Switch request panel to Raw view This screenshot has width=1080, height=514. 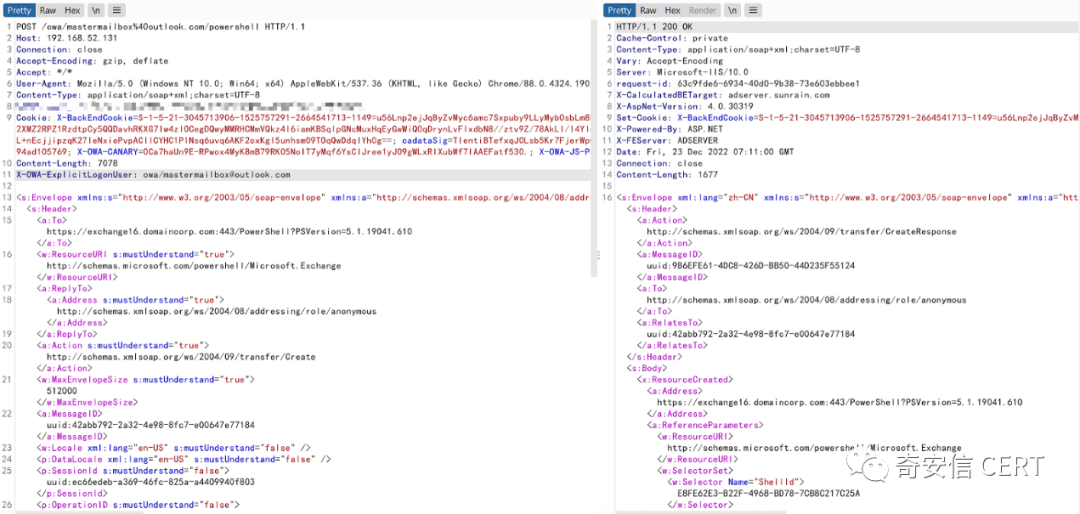click(x=48, y=10)
